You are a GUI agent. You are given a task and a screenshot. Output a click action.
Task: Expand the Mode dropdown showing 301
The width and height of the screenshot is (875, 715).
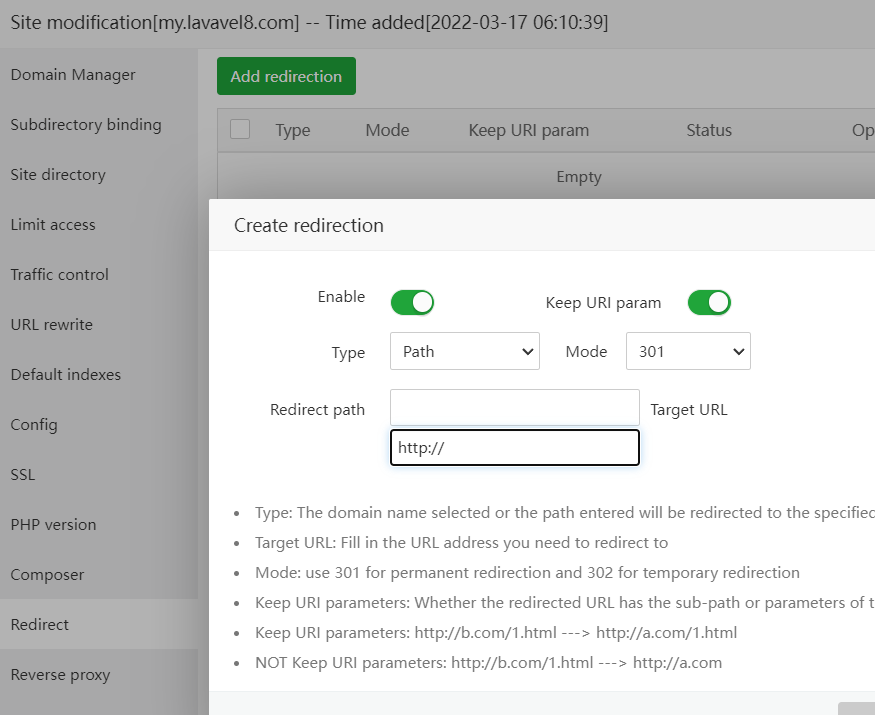click(688, 351)
